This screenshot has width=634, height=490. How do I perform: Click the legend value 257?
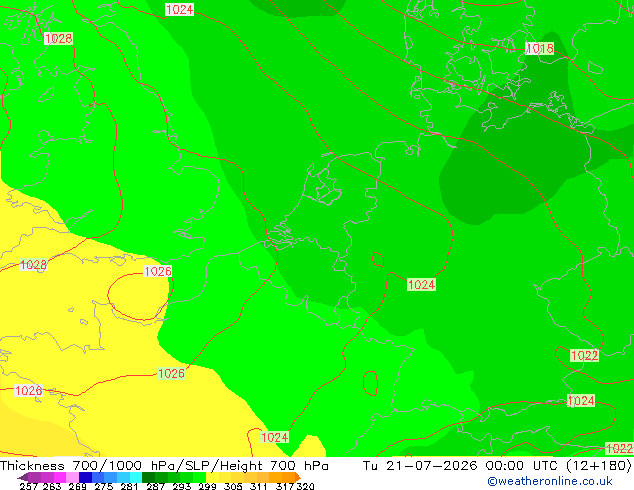(x=29, y=486)
